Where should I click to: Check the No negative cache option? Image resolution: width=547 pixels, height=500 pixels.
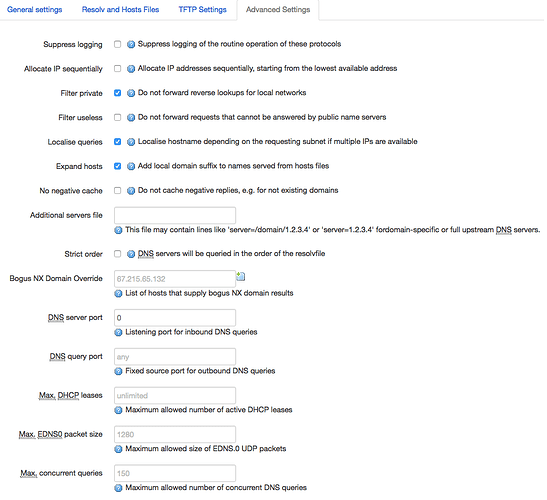[118, 191]
